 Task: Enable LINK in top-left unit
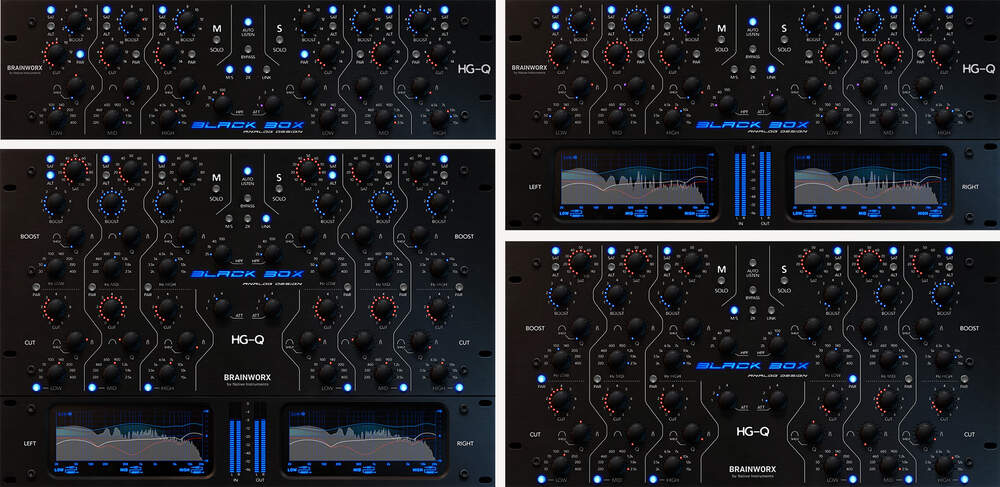pos(267,69)
